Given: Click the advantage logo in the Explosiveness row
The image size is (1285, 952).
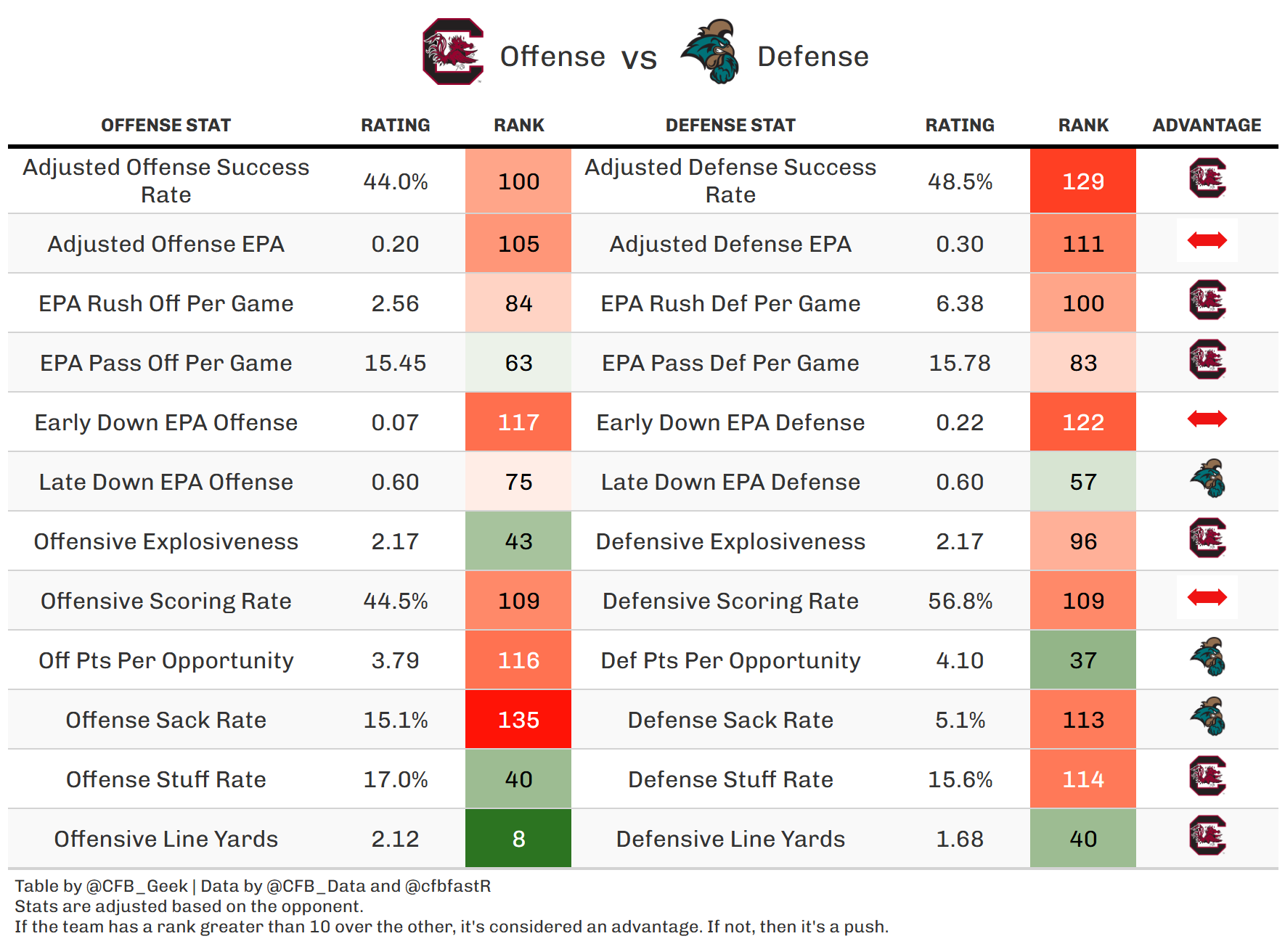Looking at the screenshot, I should [x=1207, y=538].
